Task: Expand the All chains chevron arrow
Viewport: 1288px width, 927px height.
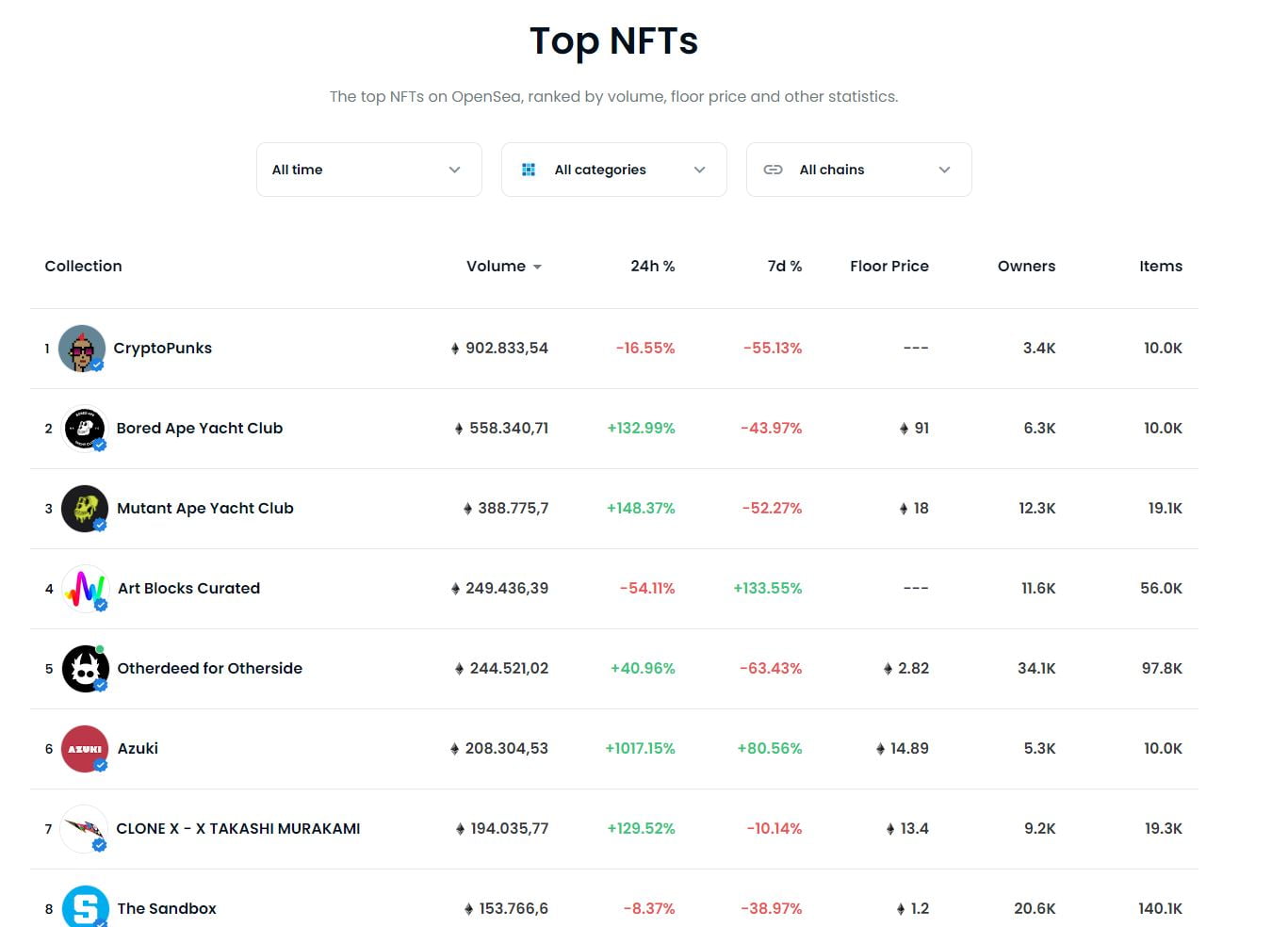Action: coord(945,170)
